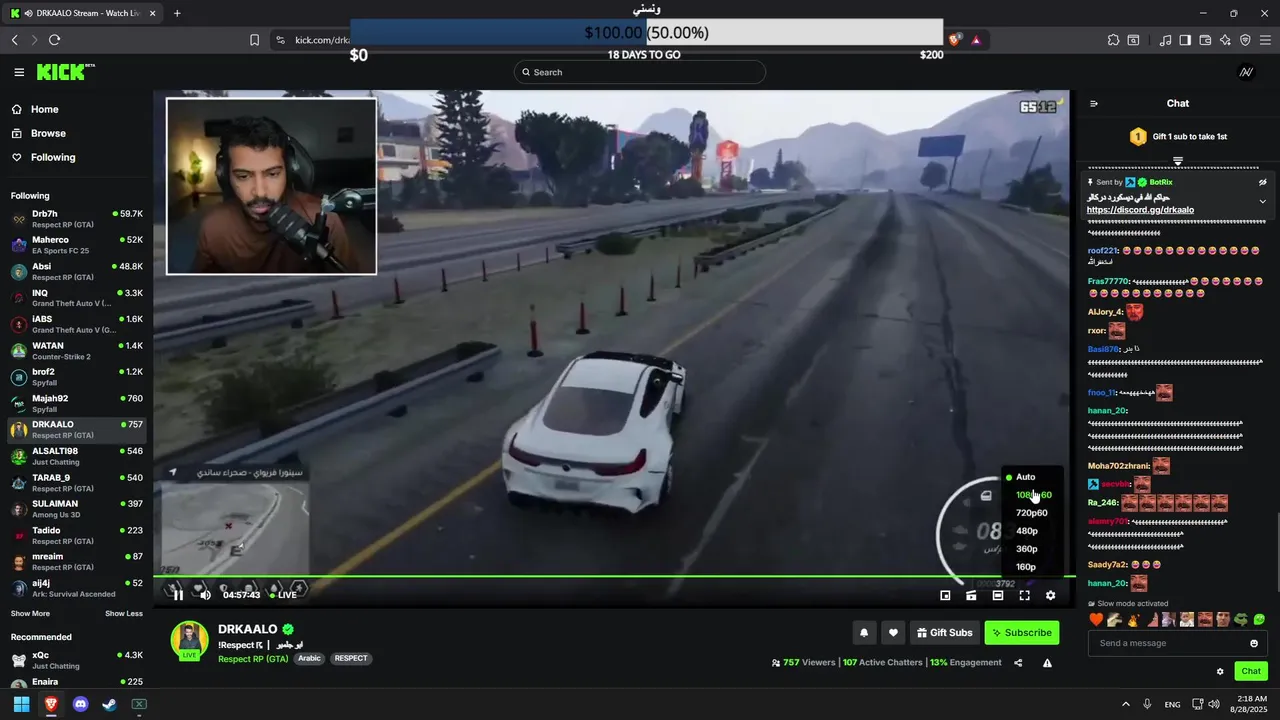Image resolution: width=1280 pixels, height=720 pixels.
Task: Expand the pinned BotRix message chevron
Action: point(1262,201)
